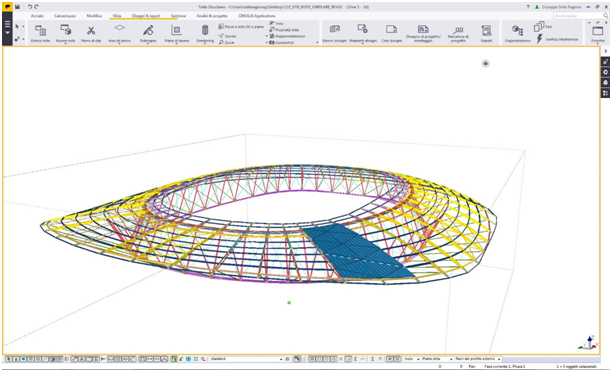This screenshot has height=372, width=612.
Task: Select the Piano di clip scissors icon
Action: coord(91,30)
